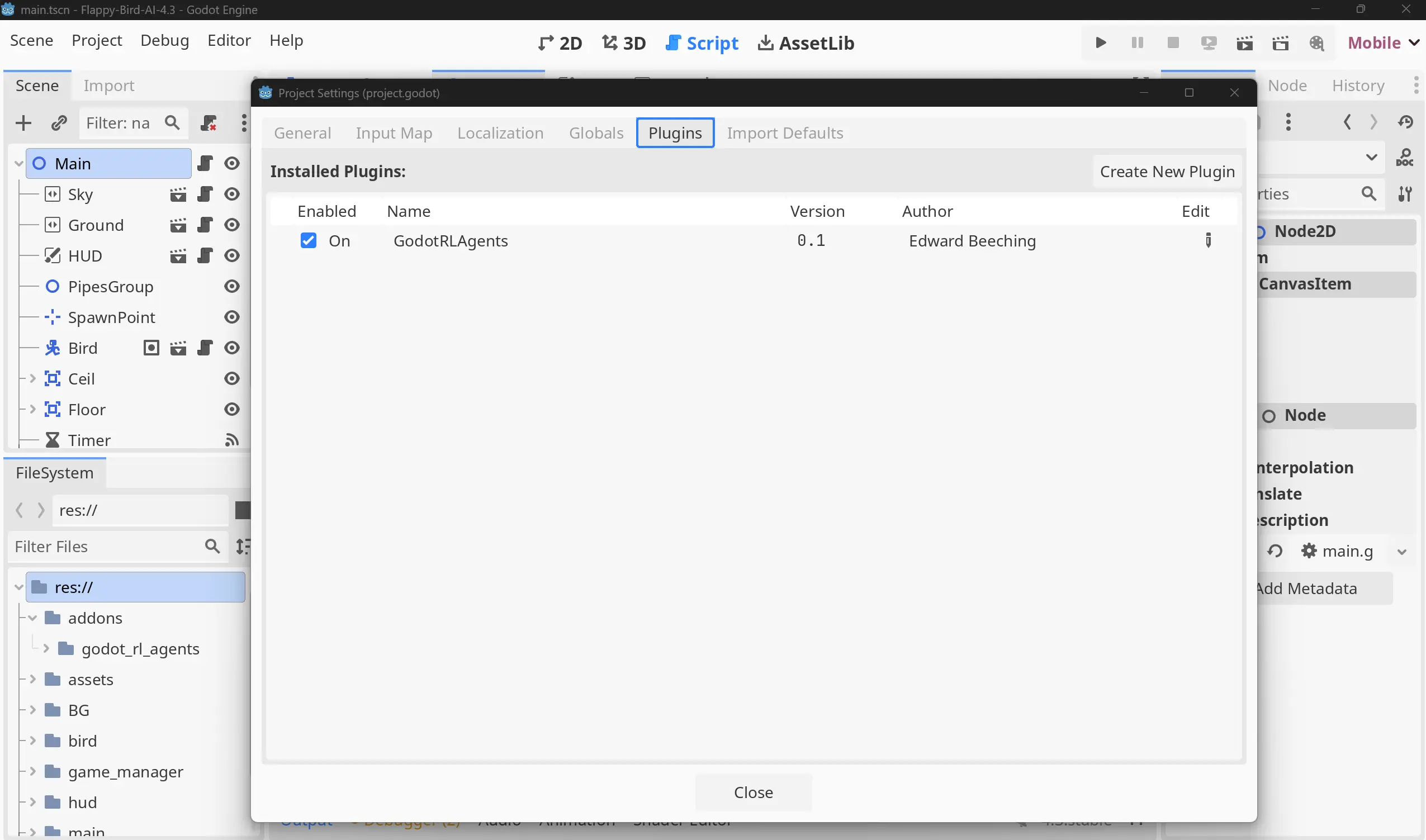Switch to the AssetLib workspace
This screenshot has height=840, width=1426.
pyautogui.click(x=806, y=43)
